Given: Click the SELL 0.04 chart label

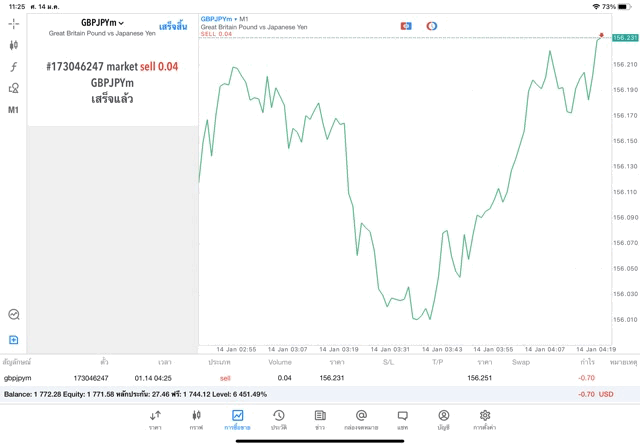Looking at the screenshot, I should pyautogui.click(x=216, y=34).
